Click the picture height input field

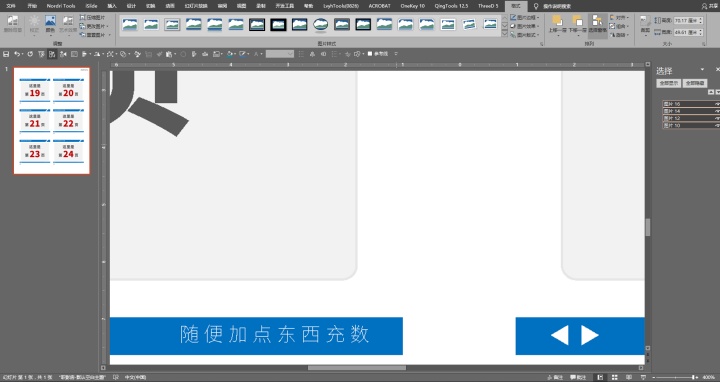tap(688, 21)
